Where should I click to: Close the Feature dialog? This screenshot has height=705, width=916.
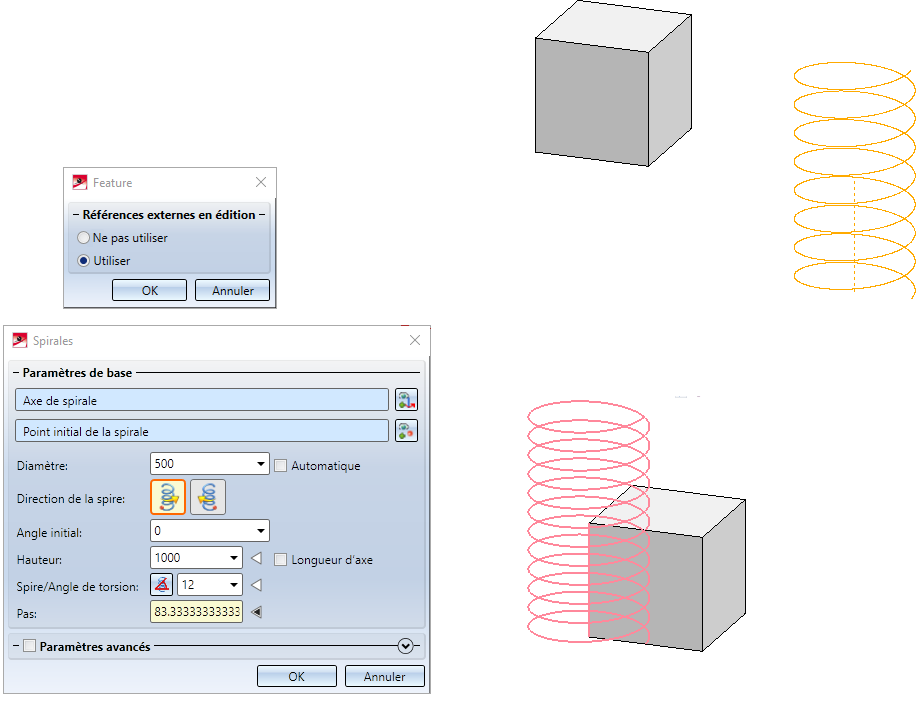tap(261, 182)
